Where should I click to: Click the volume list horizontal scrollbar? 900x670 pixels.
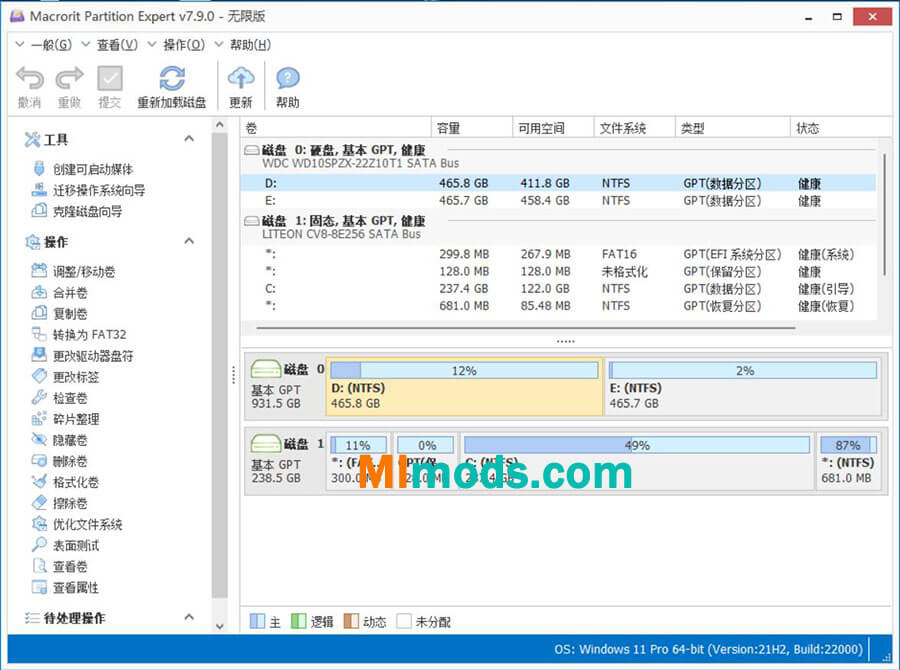pyautogui.click(x=526, y=328)
